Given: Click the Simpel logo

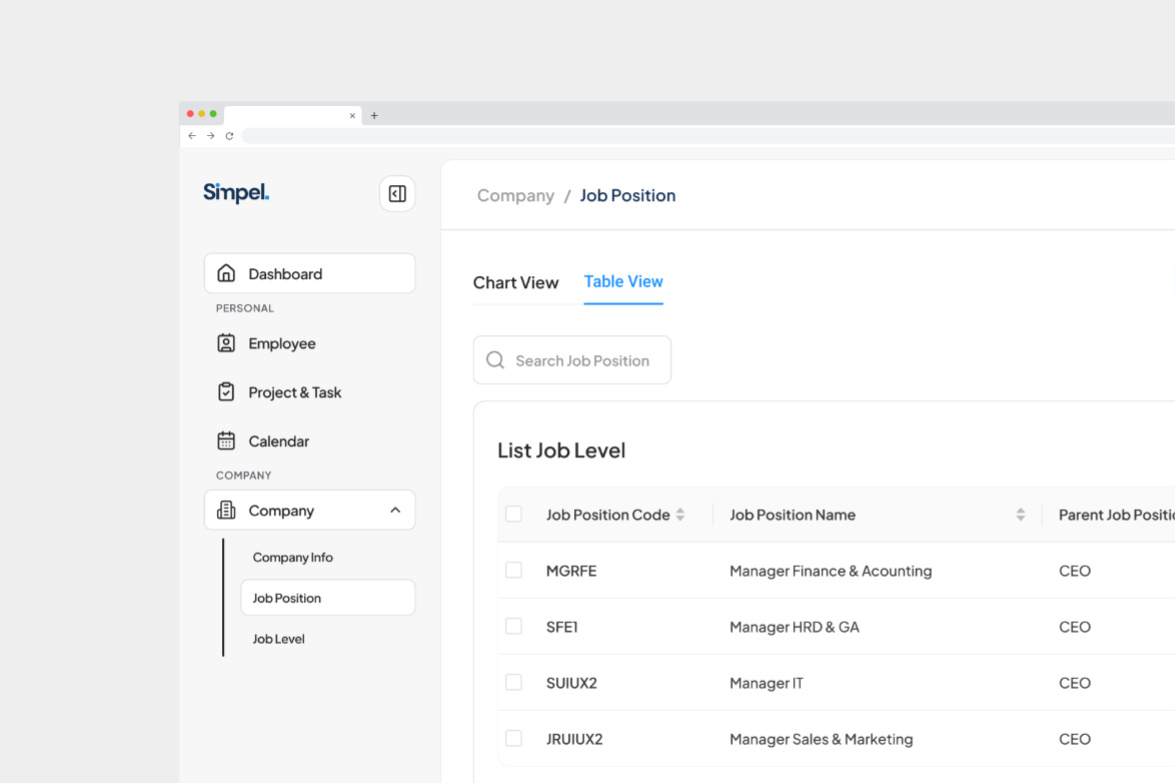Looking at the screenshot, I should (235, 192).
